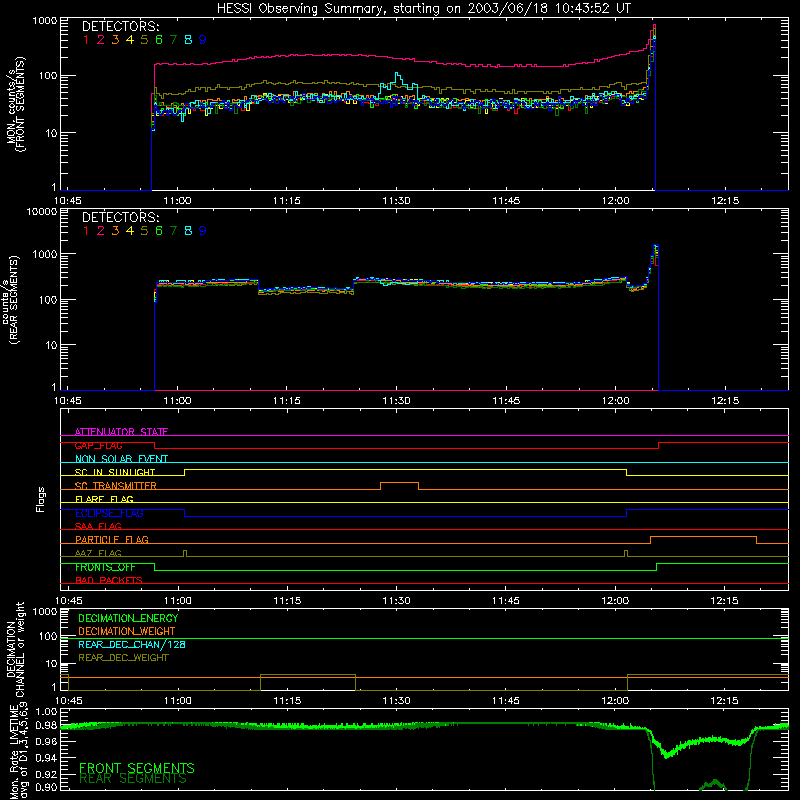Click the 'counts/s (REAR SEGMENTS)' axis title

[x=12, y=300]
